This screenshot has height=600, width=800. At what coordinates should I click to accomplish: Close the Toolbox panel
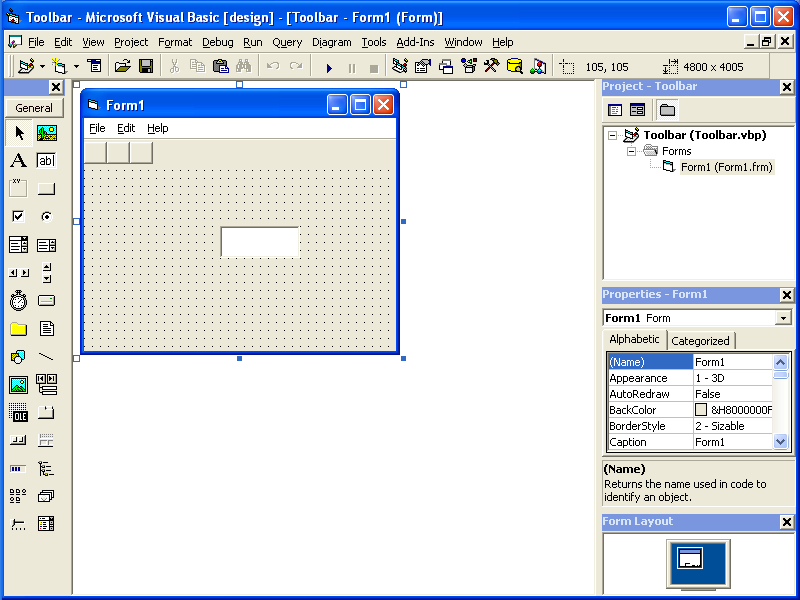tap(56, 87)
